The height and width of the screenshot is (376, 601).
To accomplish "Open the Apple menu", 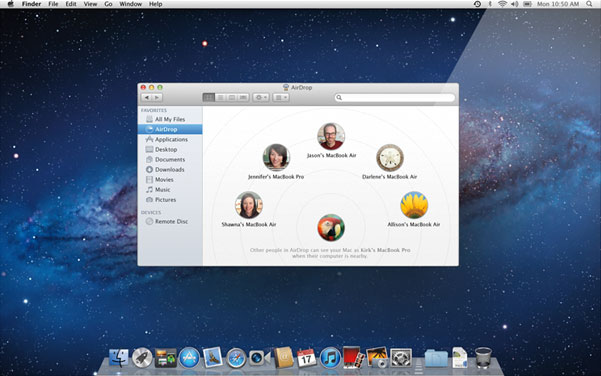I will point(11,4).
